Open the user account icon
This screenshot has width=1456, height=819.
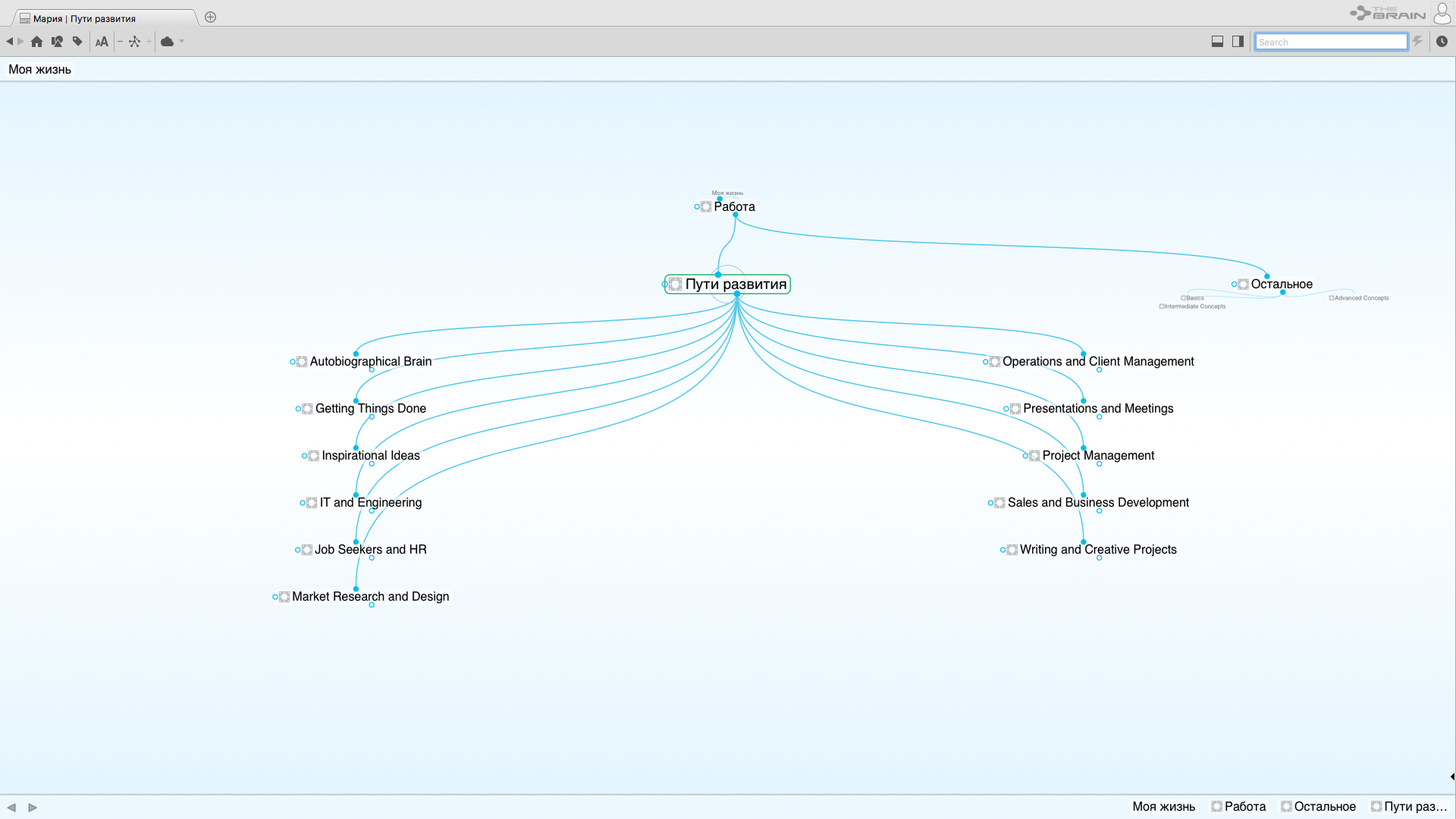click(1442, 14)
